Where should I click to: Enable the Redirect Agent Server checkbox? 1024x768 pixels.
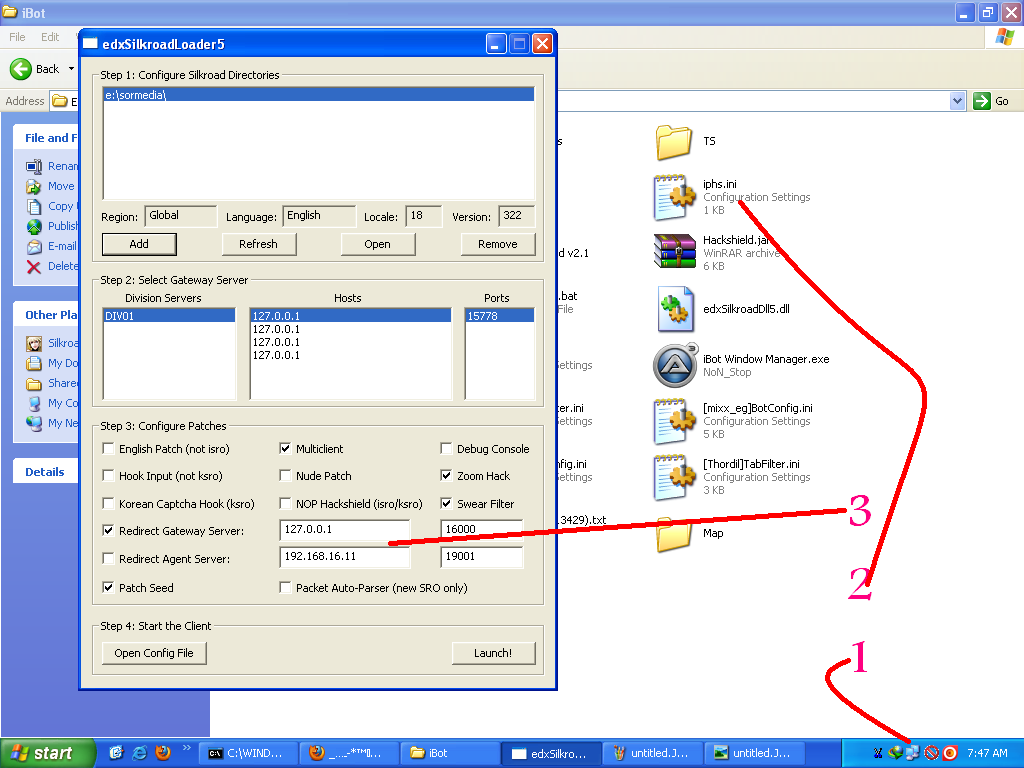[108, 558]
